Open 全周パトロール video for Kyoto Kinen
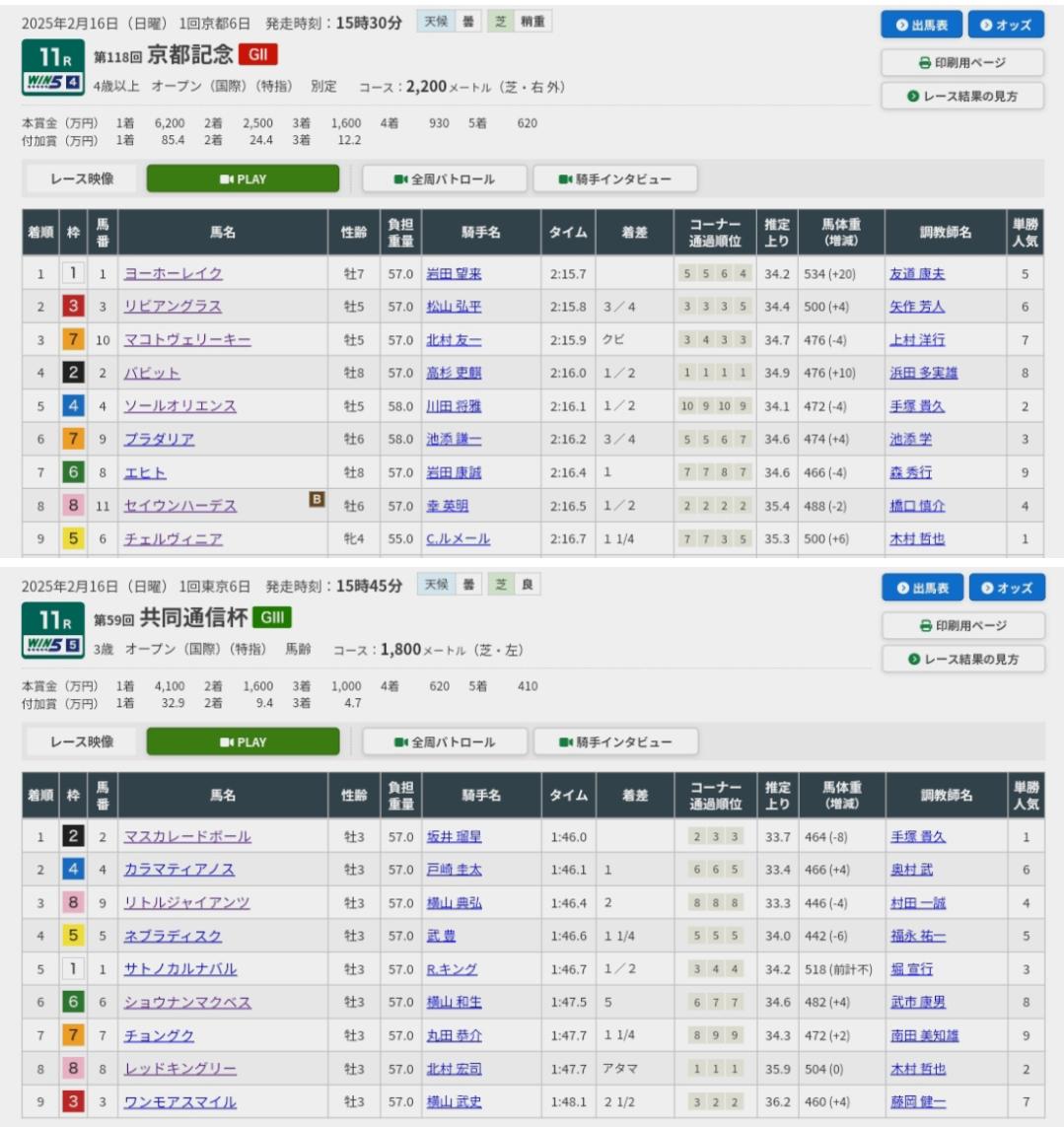 click(x=444, y=179)
